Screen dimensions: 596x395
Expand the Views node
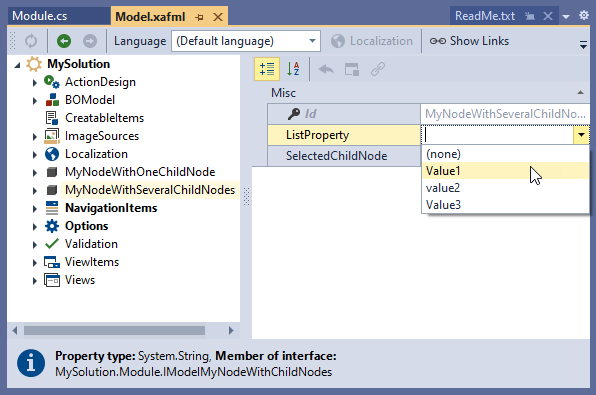coord(35,281)
